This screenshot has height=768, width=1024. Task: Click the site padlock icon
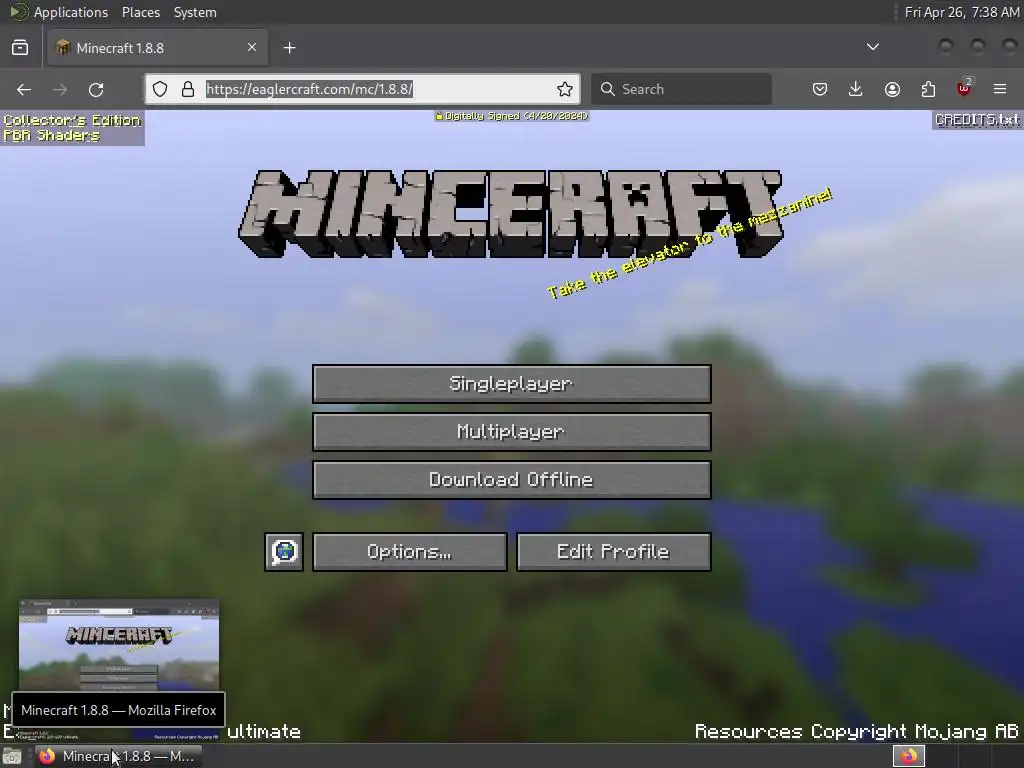[188, 89]
